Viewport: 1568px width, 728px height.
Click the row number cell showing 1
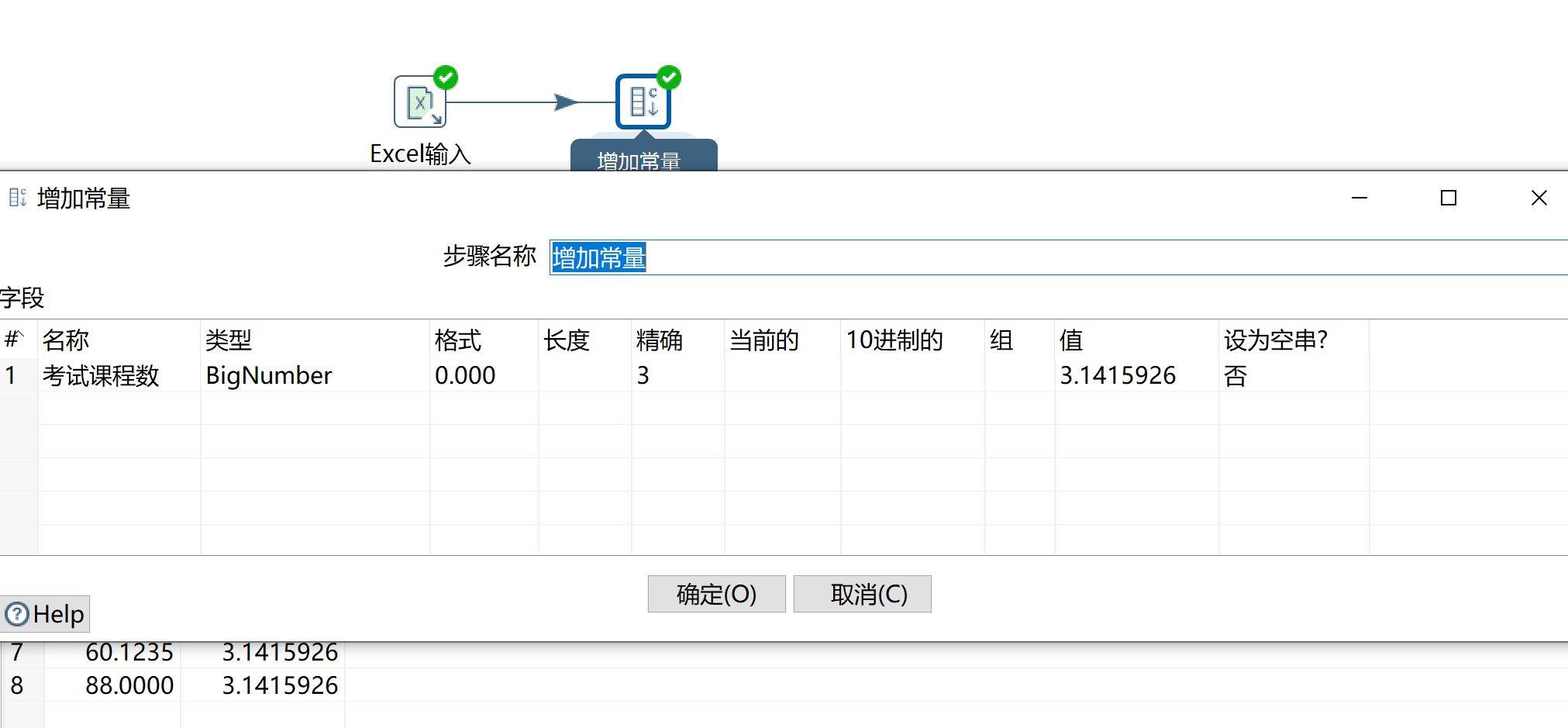(11, 375)
